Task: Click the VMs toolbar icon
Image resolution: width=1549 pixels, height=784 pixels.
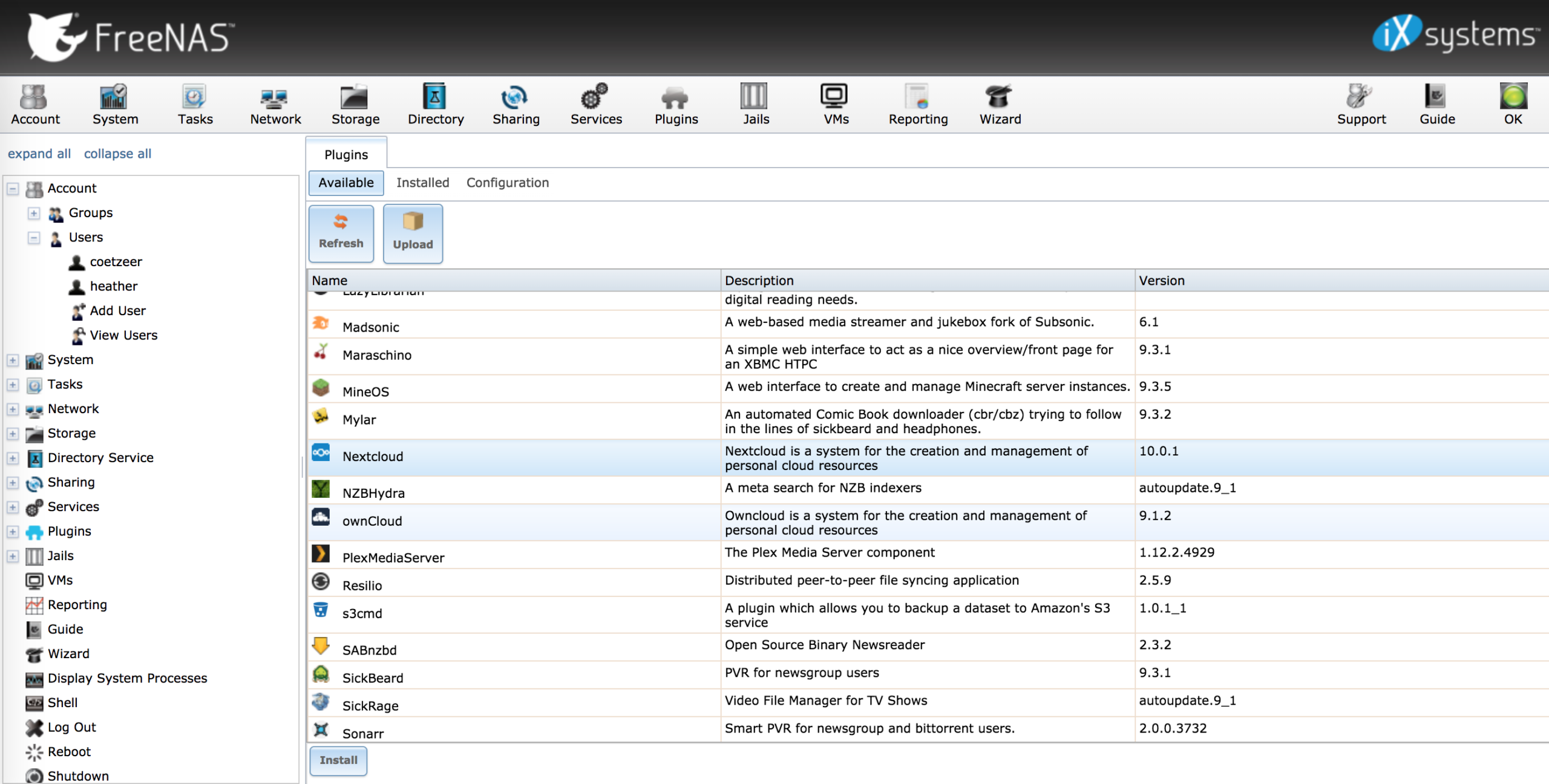Action: click(x=834, y=104)
